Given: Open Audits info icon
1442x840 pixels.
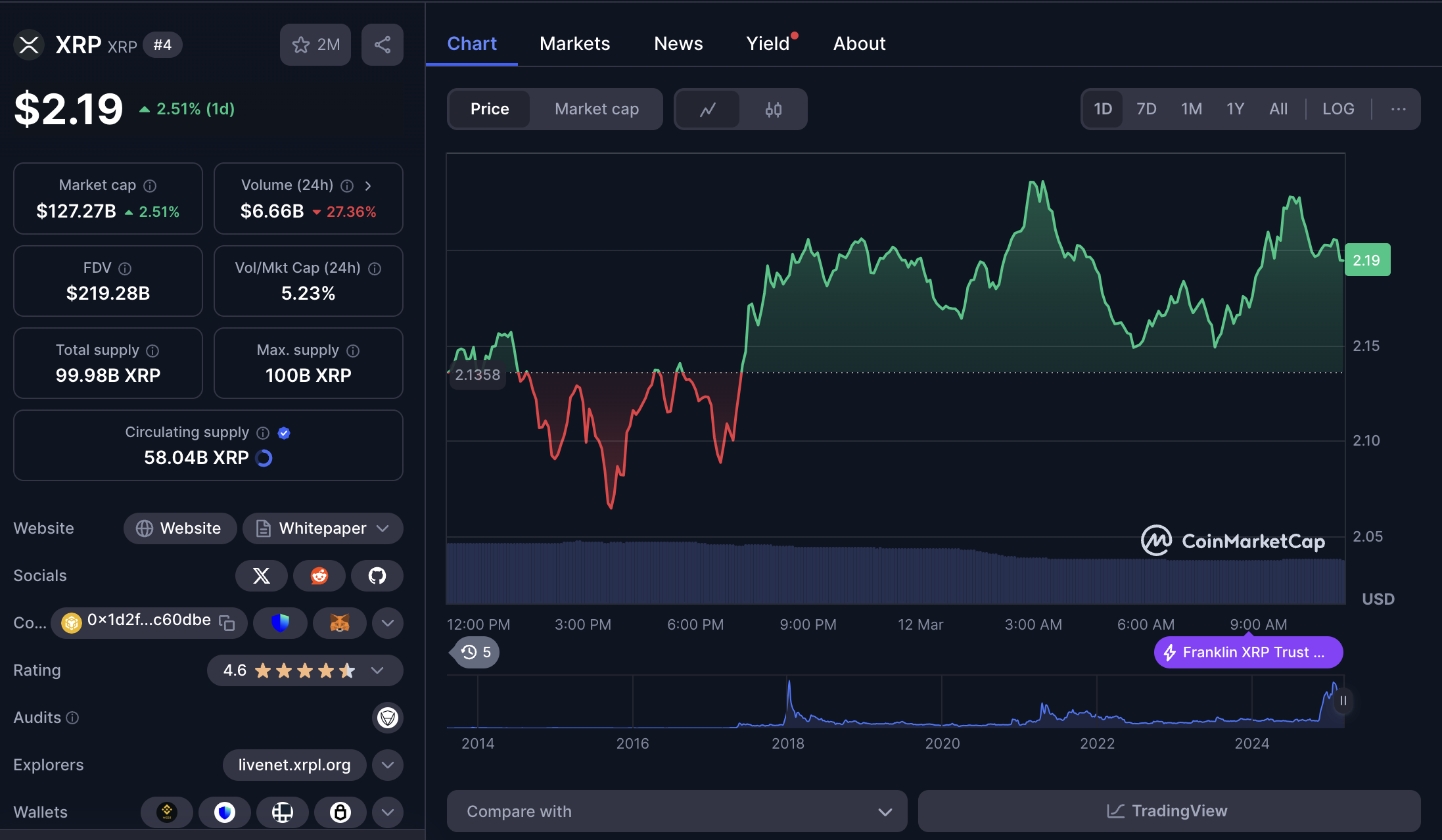Looking at the screenshot, I should pos(73,718).
